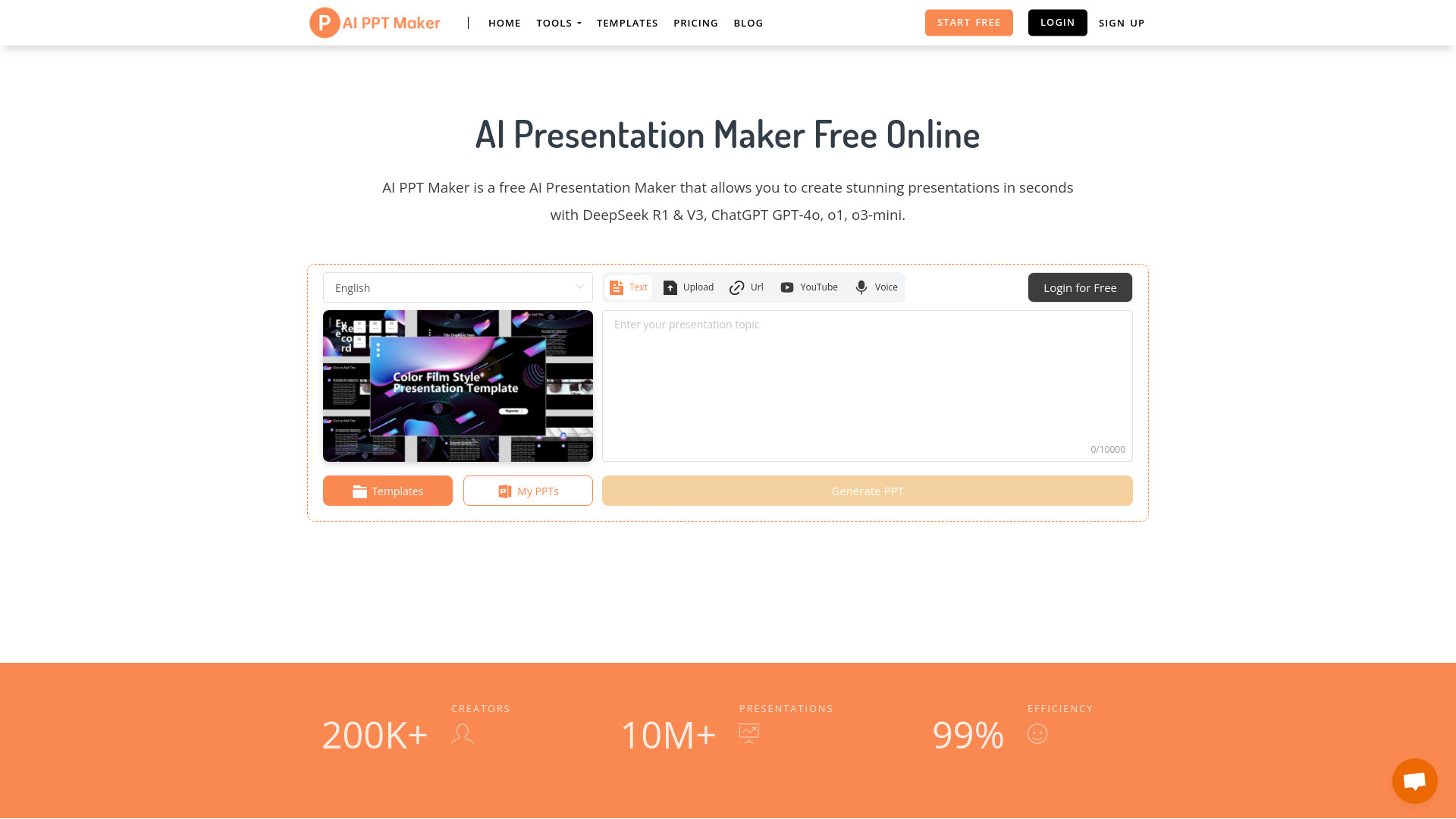This screenshot has width=1456, height=819.
Task: Click Generate PPT button
Action: (x=867, y=490)
